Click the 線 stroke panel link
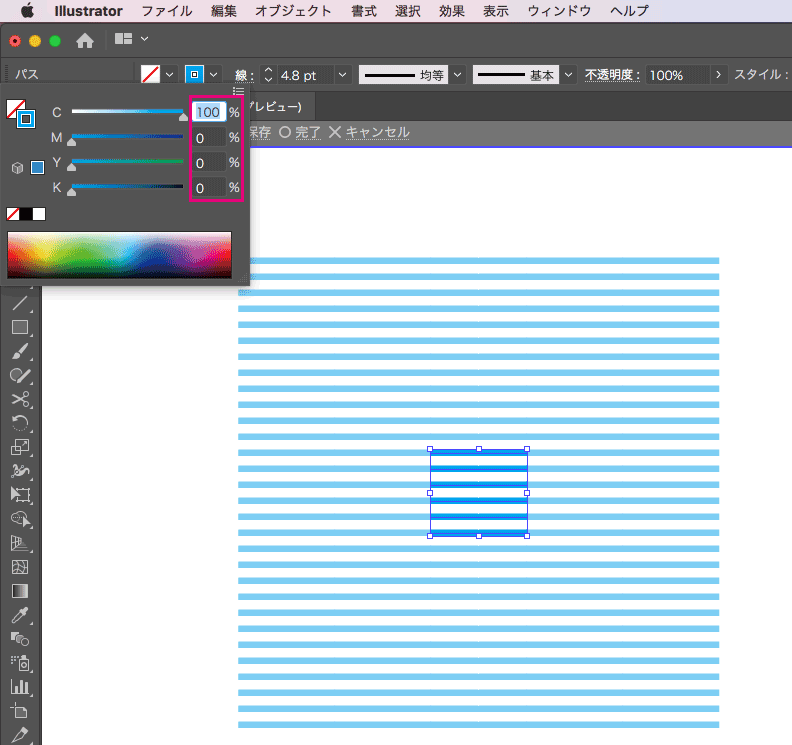The width and height of the screenshot is (792, 745). click(244, 76)
